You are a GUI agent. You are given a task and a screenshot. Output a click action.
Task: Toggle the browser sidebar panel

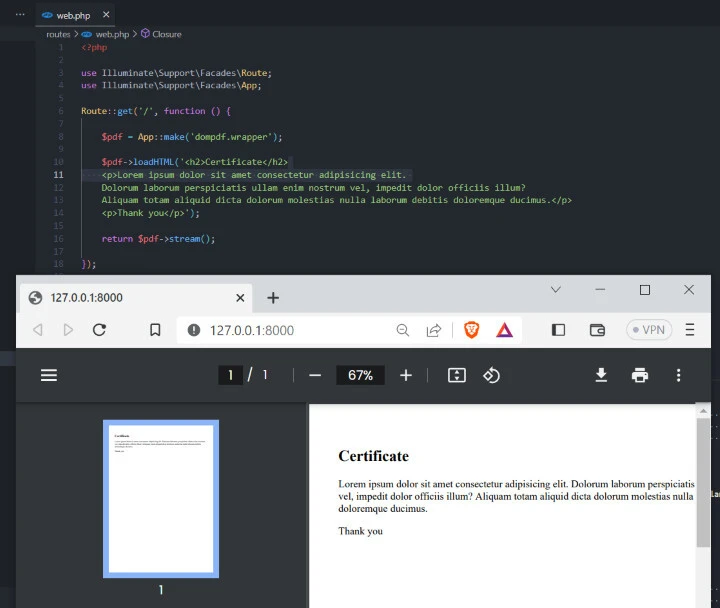[558, 330]
